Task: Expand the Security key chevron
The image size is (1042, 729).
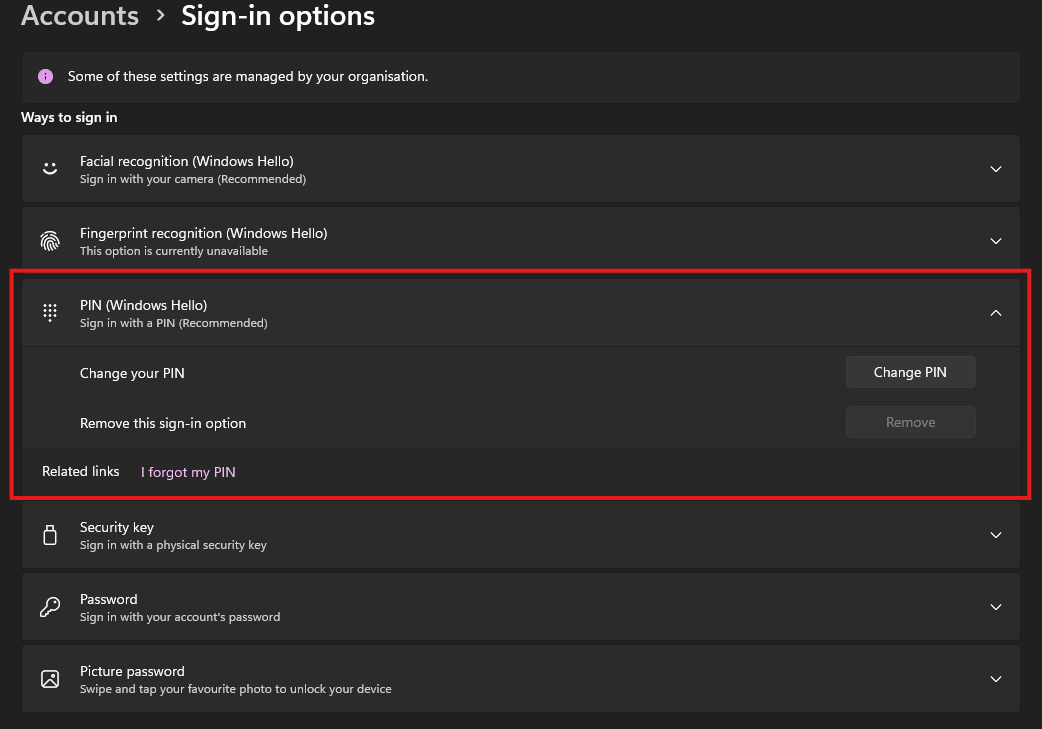Action: [995, 535]
